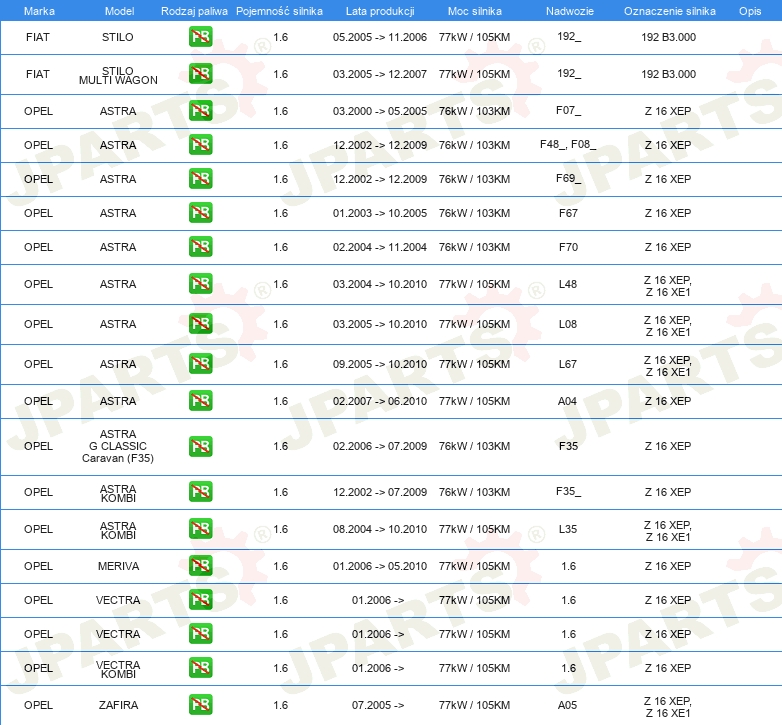Screen dimensions: 782x725
Task: Select the ZAFIRA model name
Action: point(118,705)
